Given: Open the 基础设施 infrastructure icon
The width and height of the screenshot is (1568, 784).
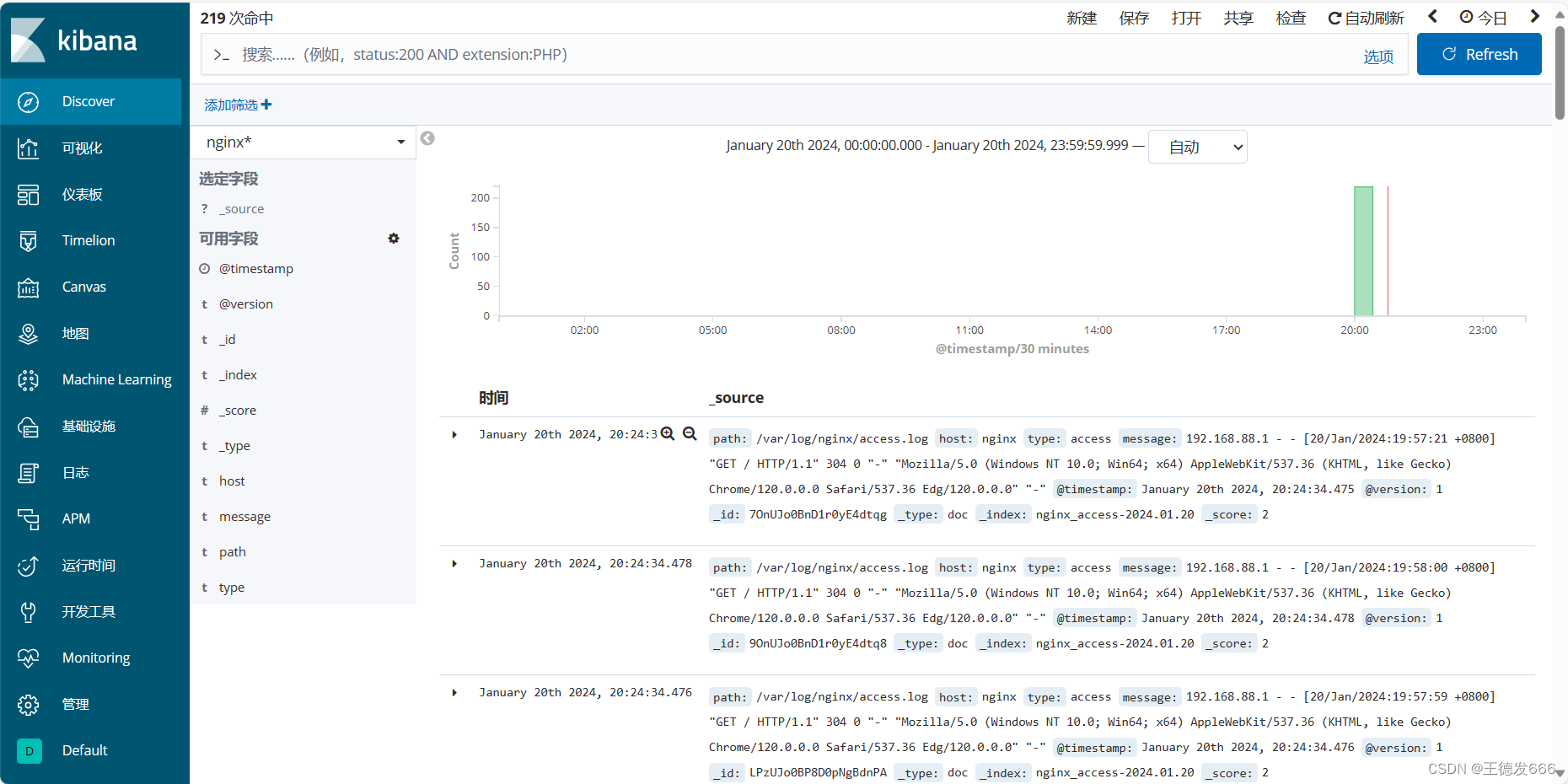Looking at the screenshot, I should click(28, 427).
